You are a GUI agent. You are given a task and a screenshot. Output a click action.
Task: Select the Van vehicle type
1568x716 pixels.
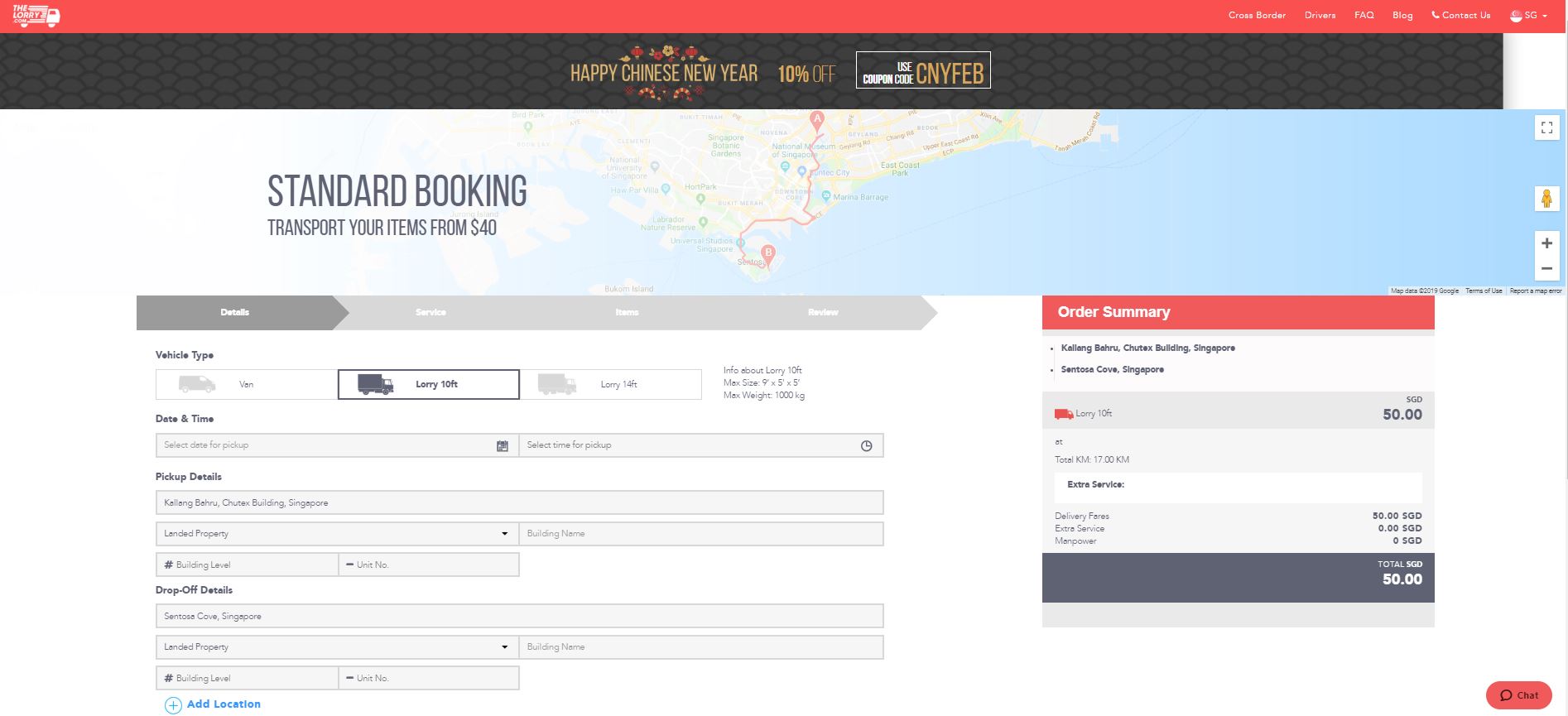[x=246, y=384]
